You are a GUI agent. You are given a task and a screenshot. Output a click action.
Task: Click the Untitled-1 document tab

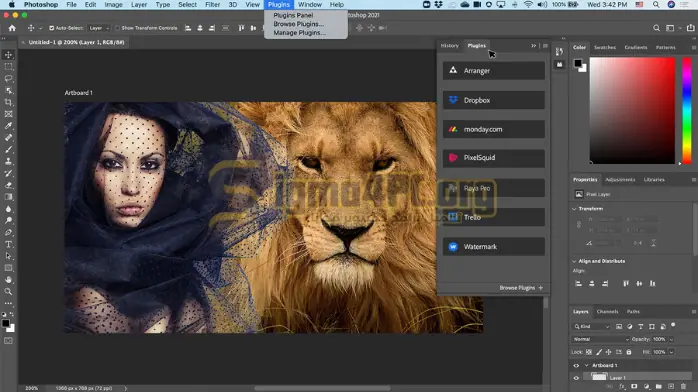point(76,42)
